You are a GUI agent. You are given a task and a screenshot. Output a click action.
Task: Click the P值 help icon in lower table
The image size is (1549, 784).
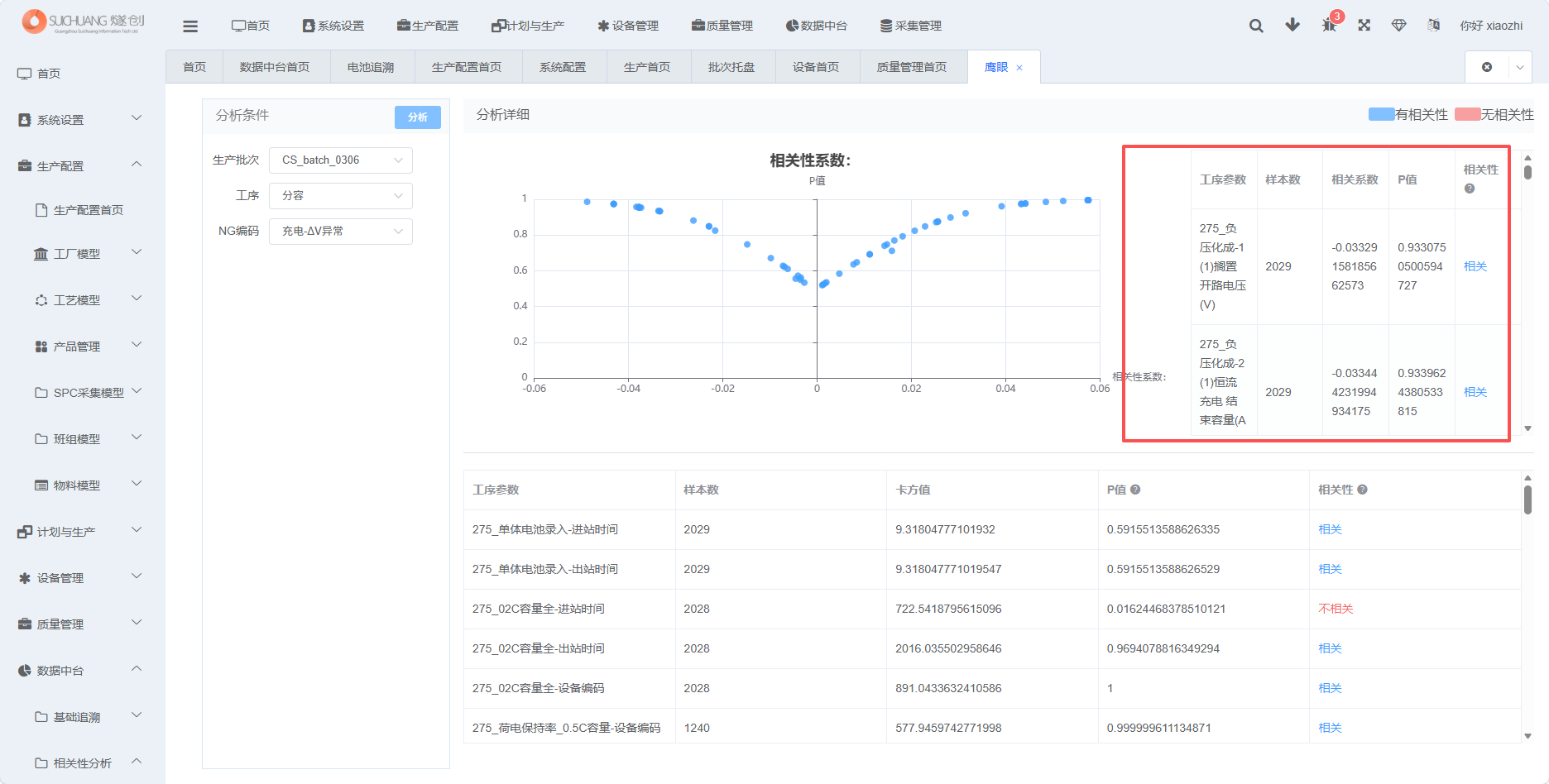click(1135, 490)
